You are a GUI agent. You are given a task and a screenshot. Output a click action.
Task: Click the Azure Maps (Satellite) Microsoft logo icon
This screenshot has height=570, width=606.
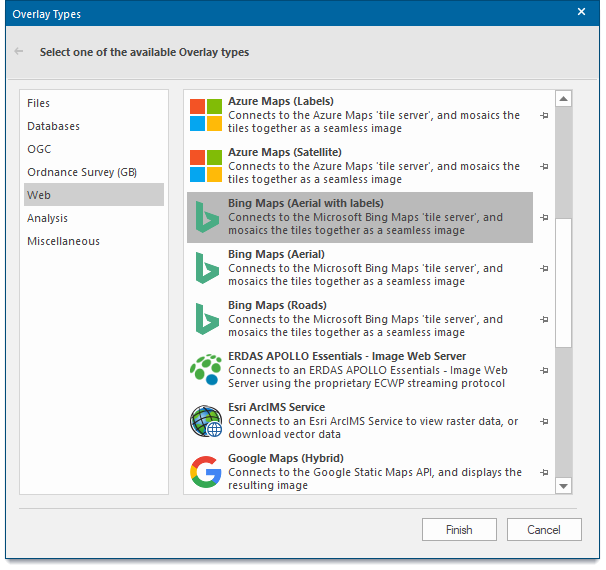(x=206, y=166)
